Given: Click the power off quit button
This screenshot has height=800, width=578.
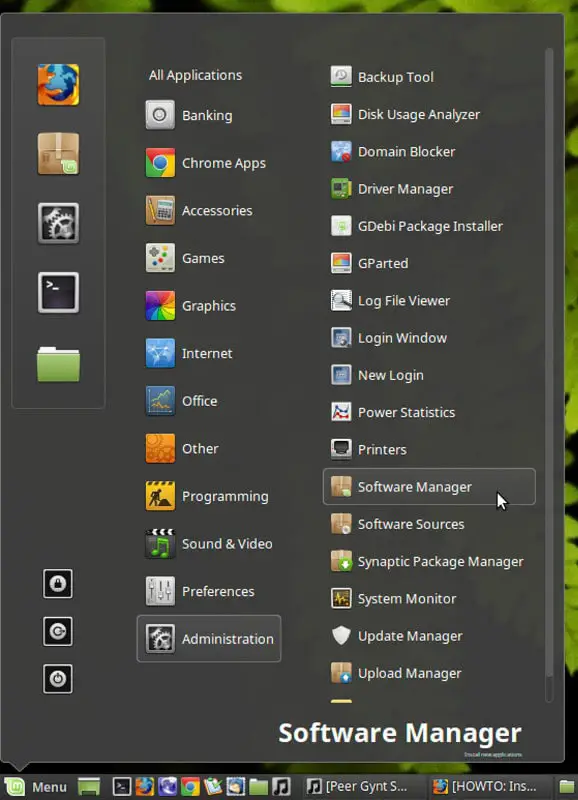Looking at the screenshot, I should coord(58,679).
